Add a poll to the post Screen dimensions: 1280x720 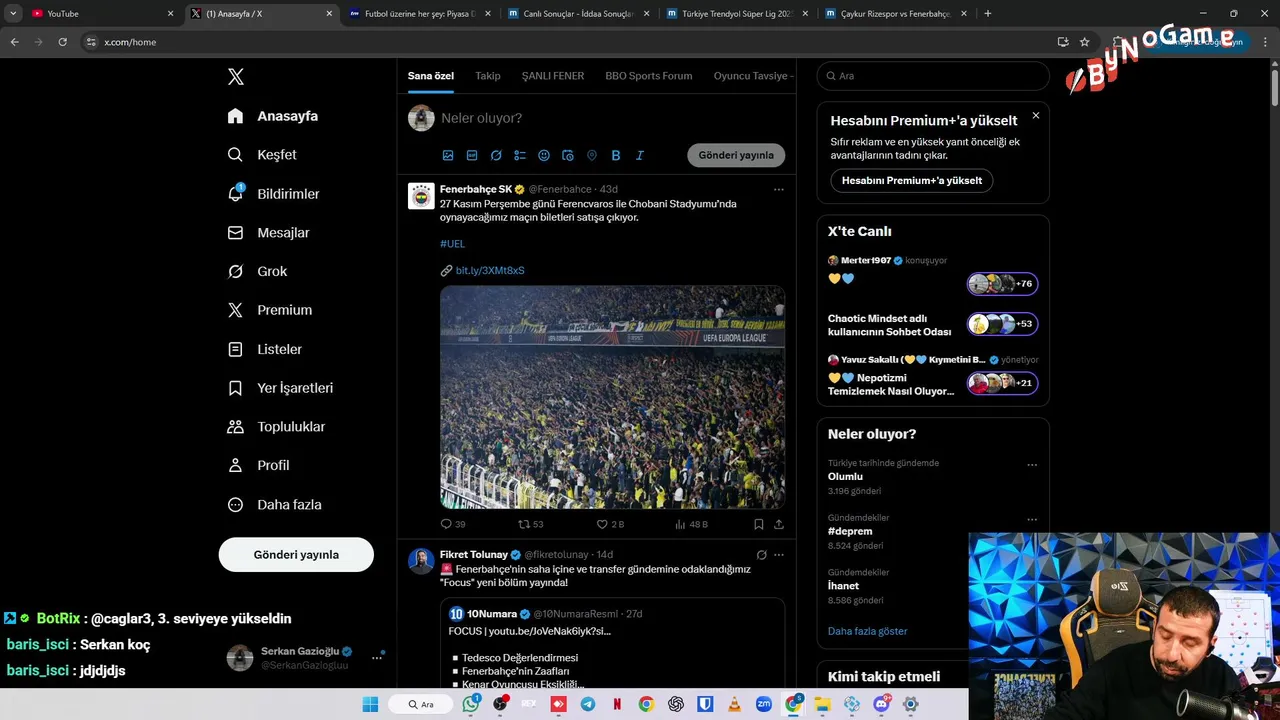coord(520,155)
